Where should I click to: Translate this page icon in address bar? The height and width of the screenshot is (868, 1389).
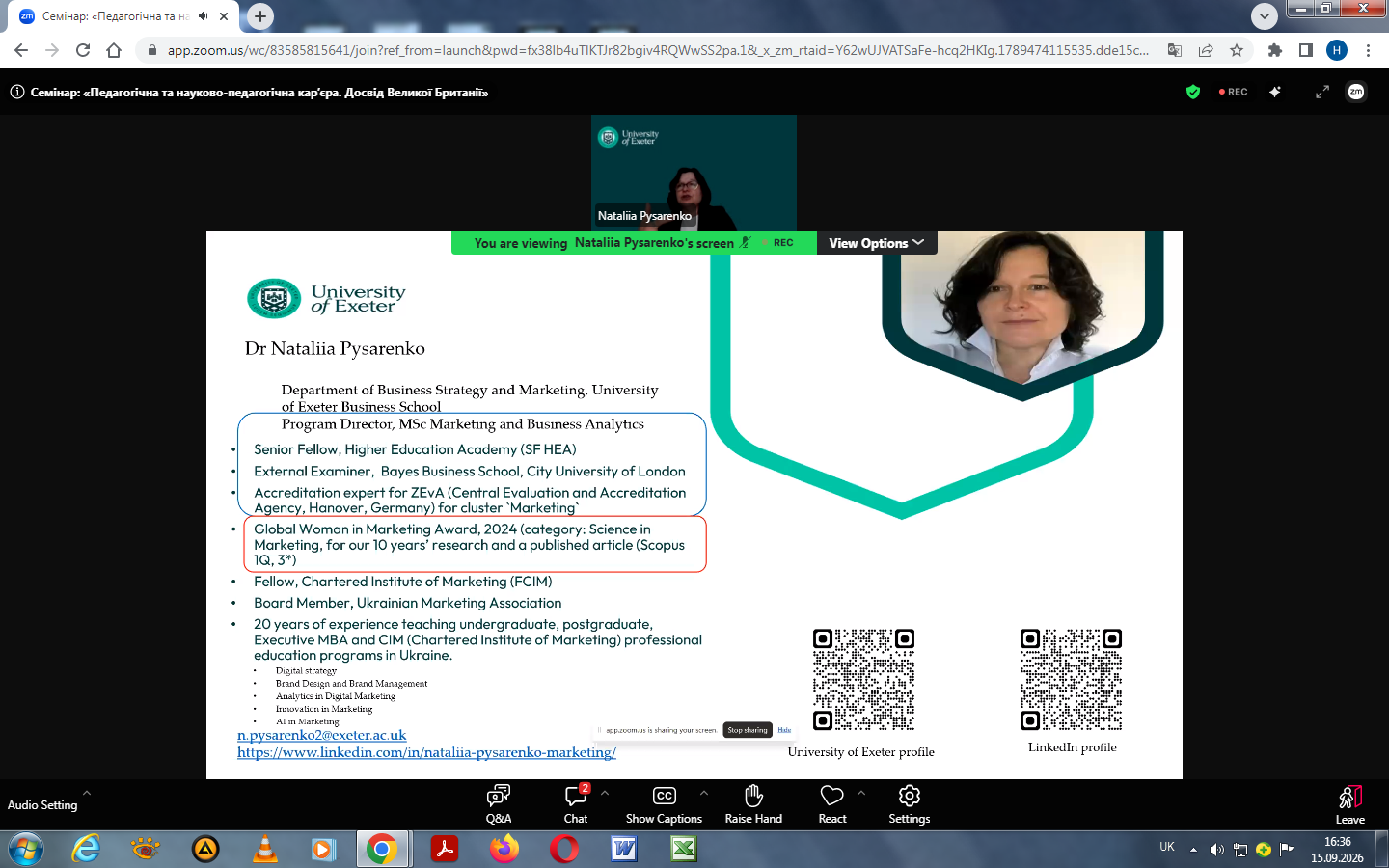click(1175, 50)
